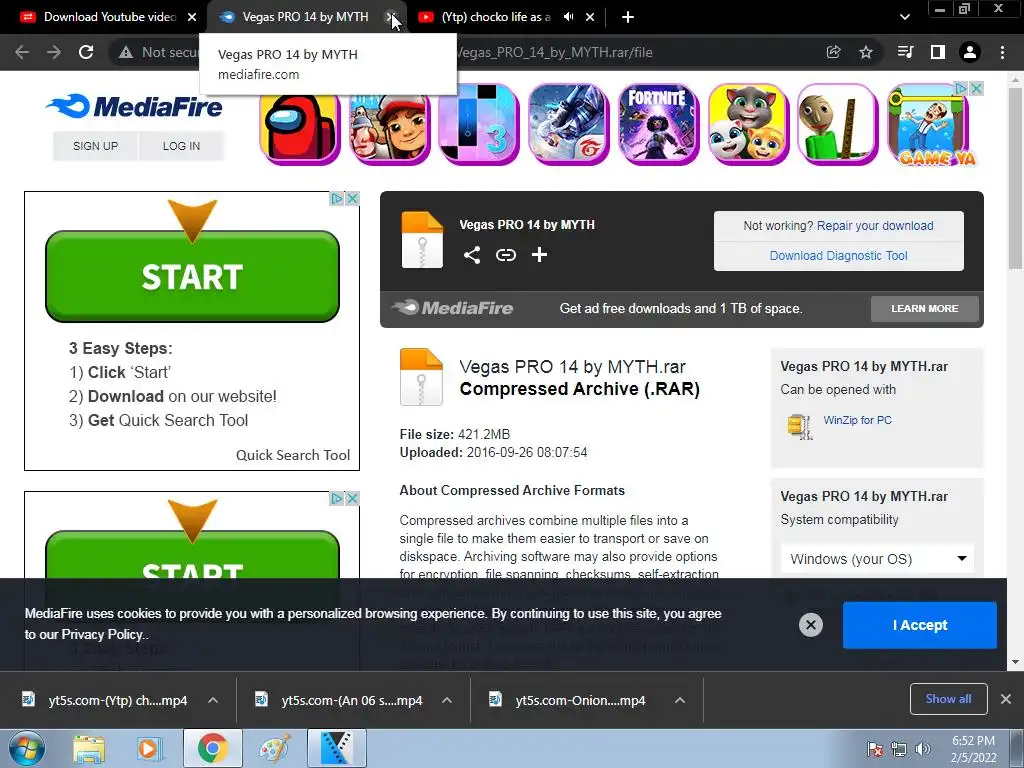Click the copy link icon for the file
Viewport: 1024px width, 768px height.
(x=505, y=255)
